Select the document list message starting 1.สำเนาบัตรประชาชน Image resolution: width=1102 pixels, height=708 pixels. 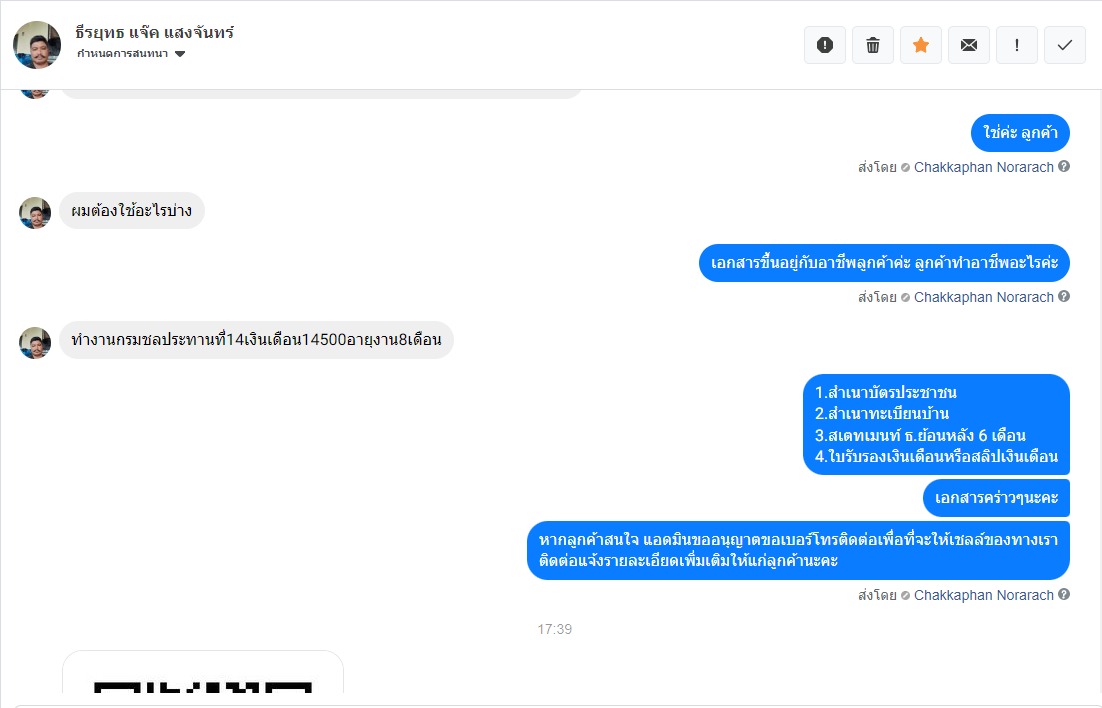936,424
